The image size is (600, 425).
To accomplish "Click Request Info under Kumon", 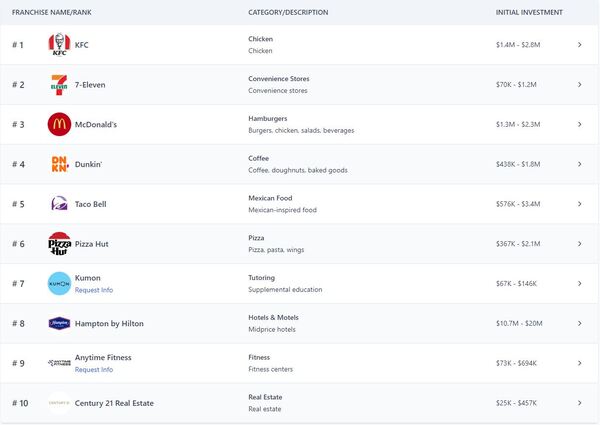I will 94,290.
